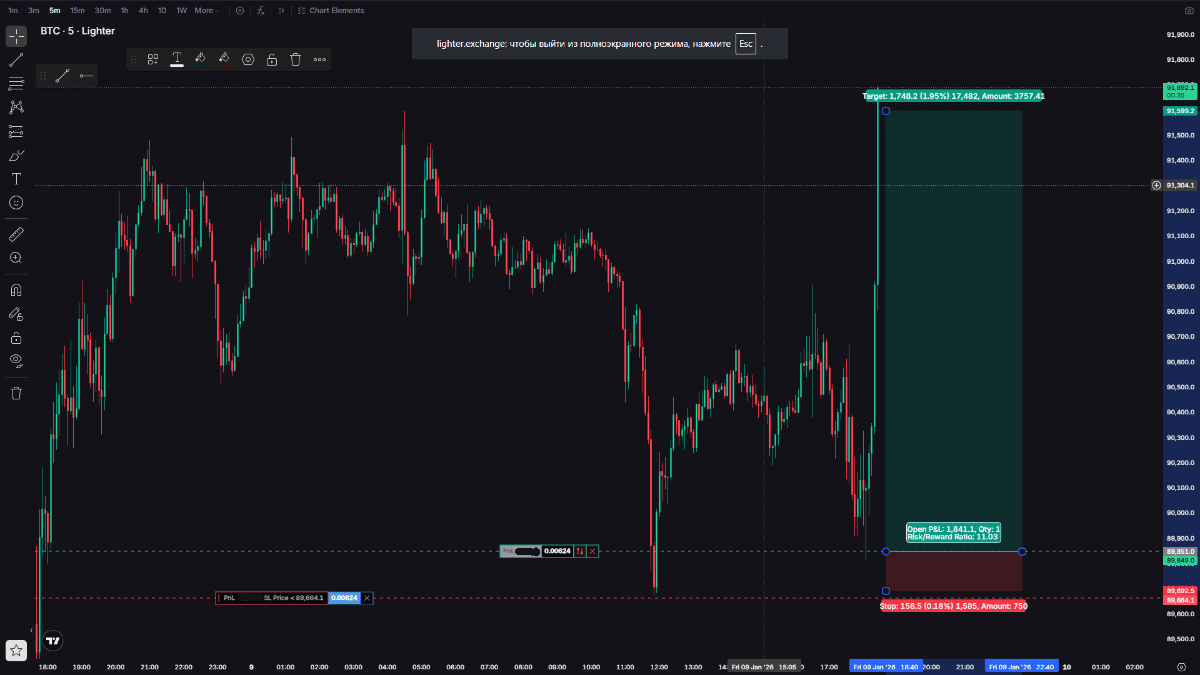
Task: Select the trend line drawing tool in sidebar
Action: point(16,60)
